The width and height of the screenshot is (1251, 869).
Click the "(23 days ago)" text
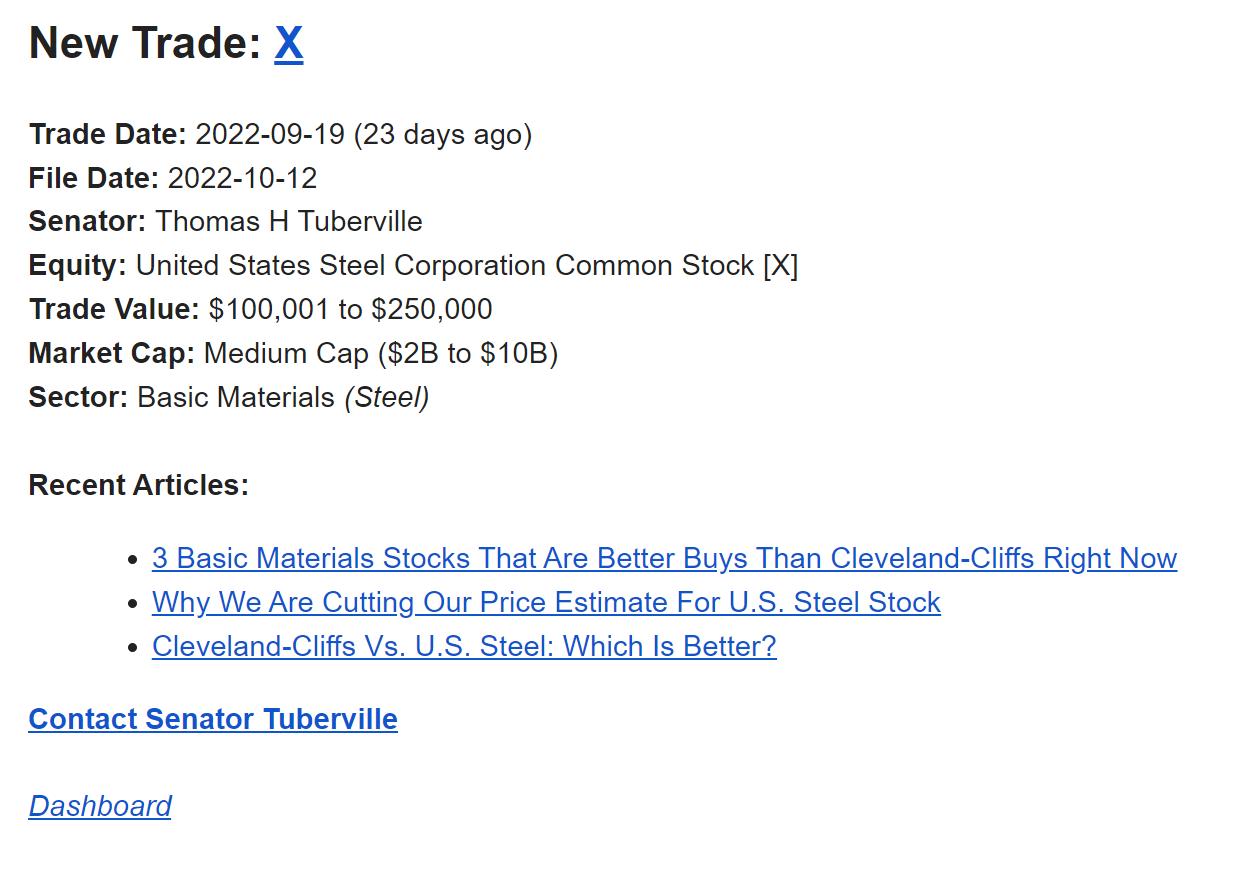tap(442, 134)
